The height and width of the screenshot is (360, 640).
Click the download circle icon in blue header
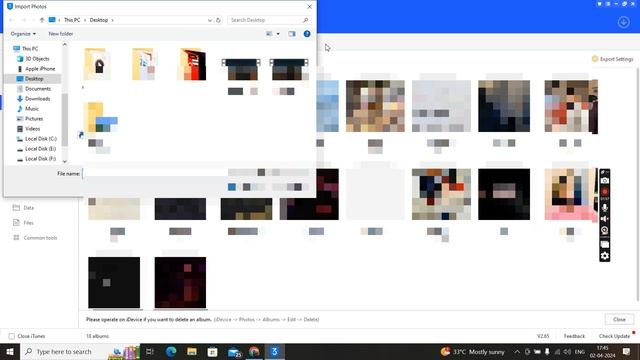pos(623,22)
